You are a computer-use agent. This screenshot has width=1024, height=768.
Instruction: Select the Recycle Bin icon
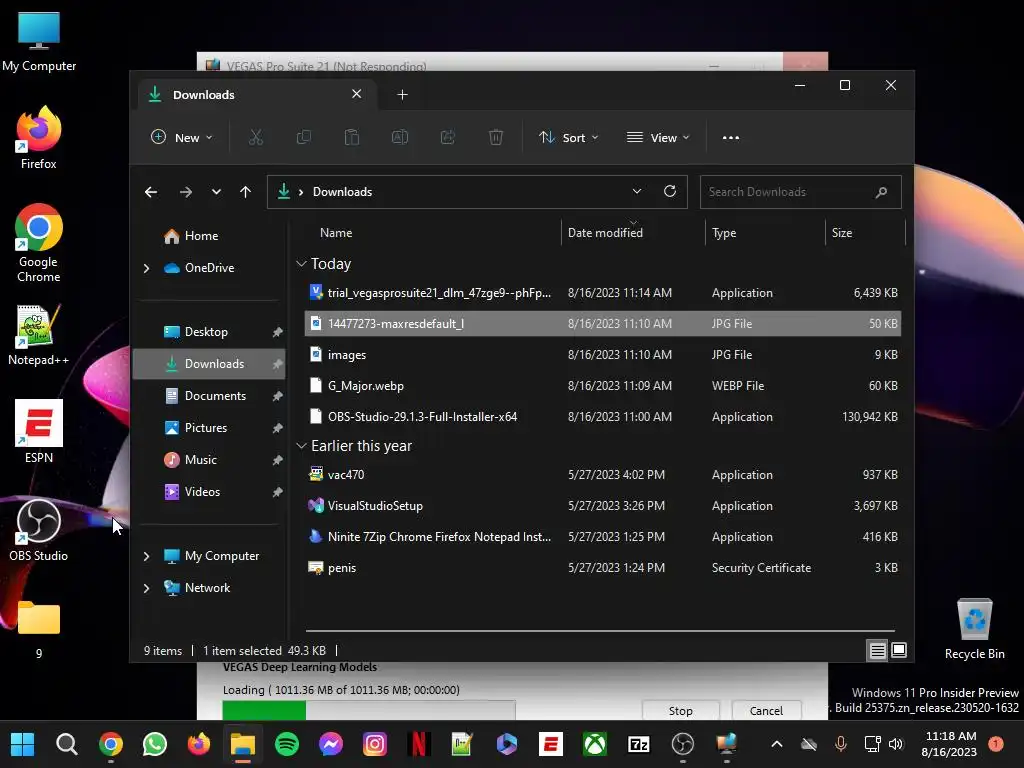pos(974,629)
